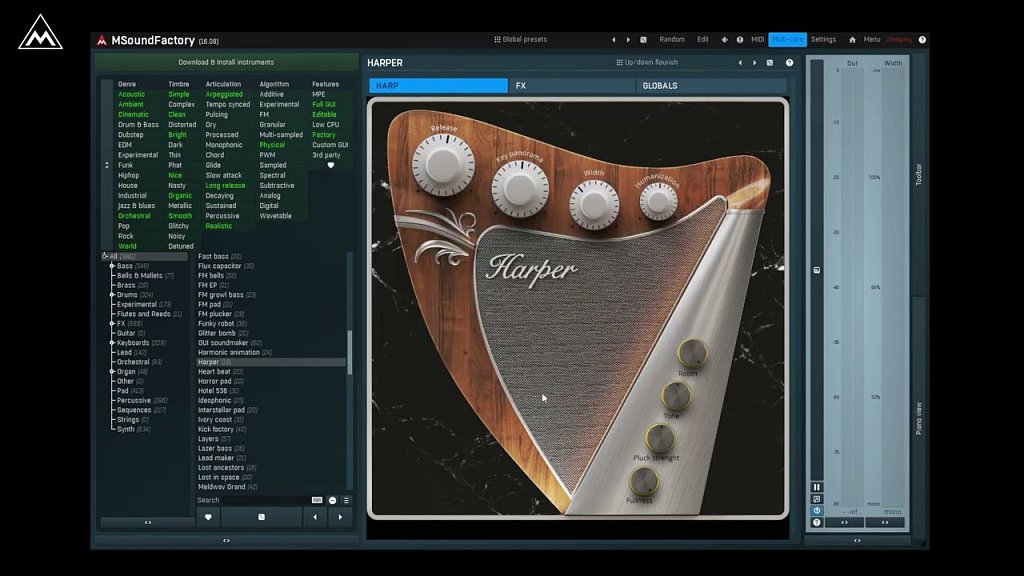Open the Global presets dropdown

click(521, 40)
